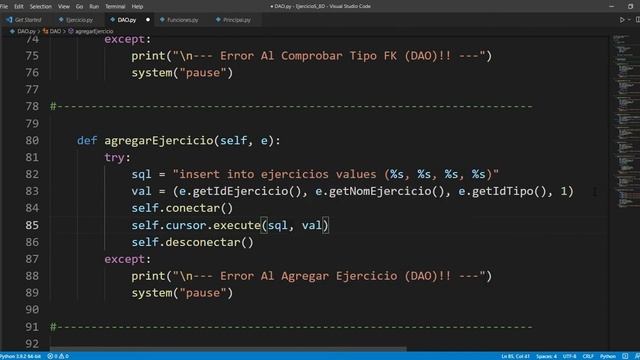Open the errors and warnings indicator
The width and height of the screenshot is (640, 360).
coord(58,356)
